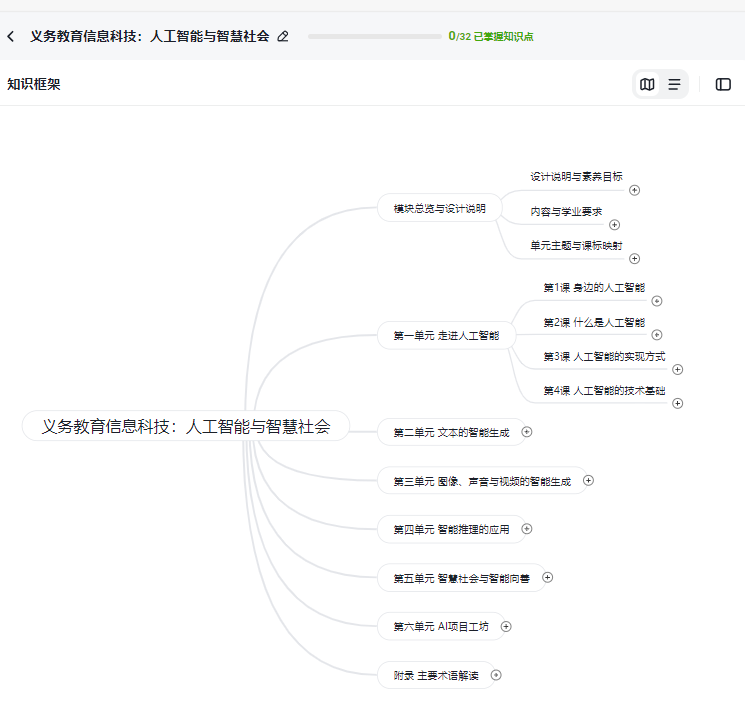Select node 第三单元 图像、声音与视频的智能生成

point(482,481)
